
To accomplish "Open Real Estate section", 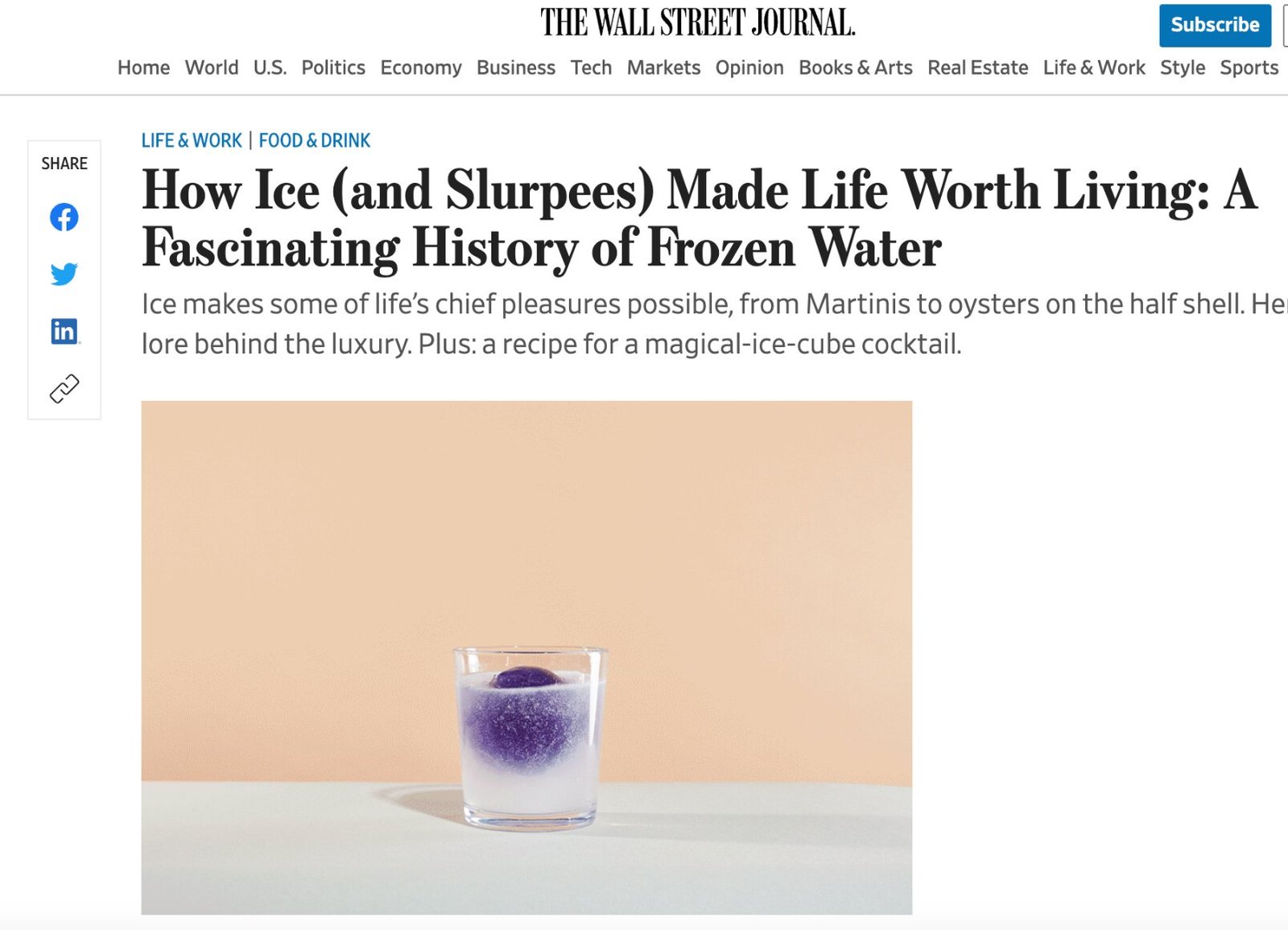I will 978,68.
